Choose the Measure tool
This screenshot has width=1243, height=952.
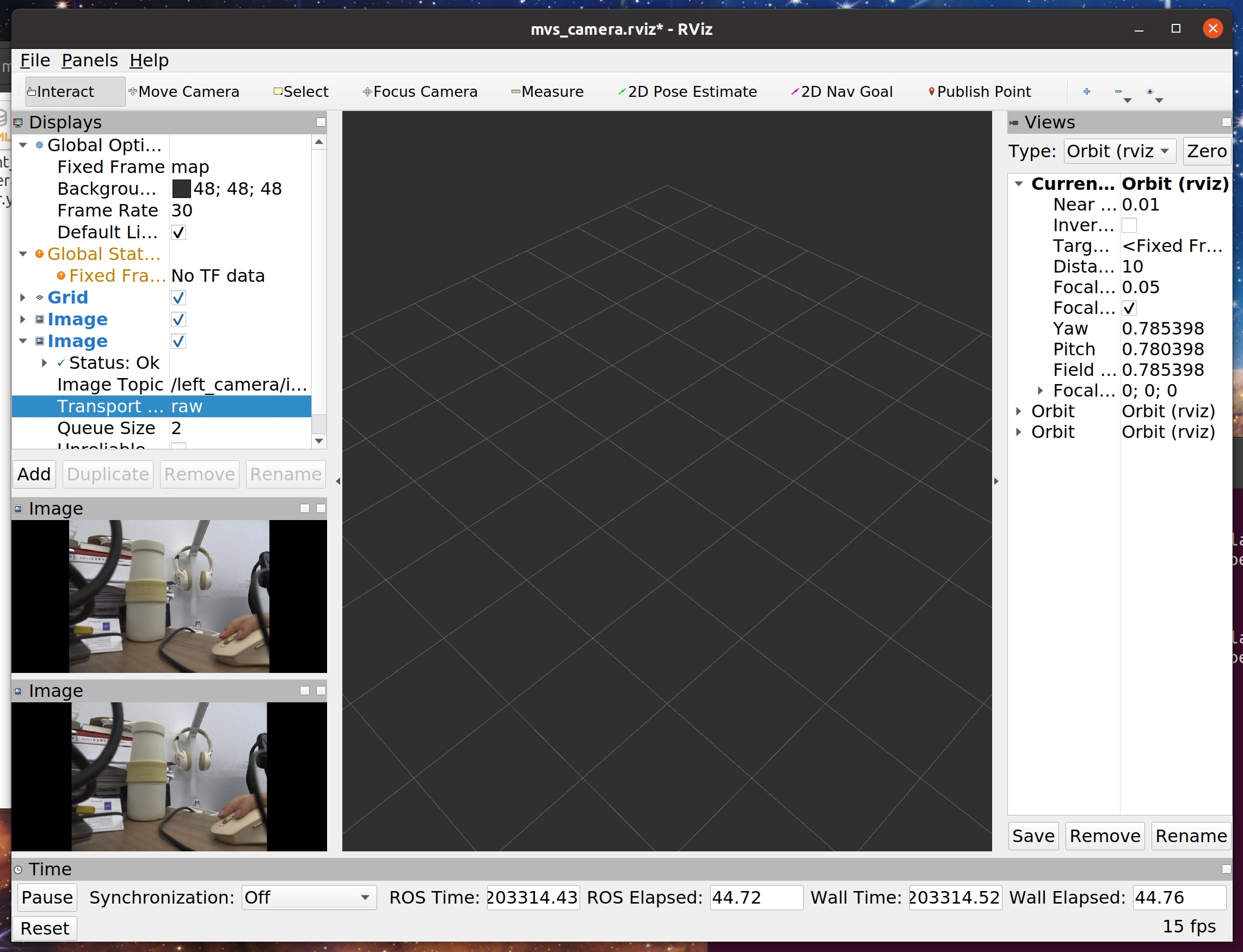pos(547,91)
